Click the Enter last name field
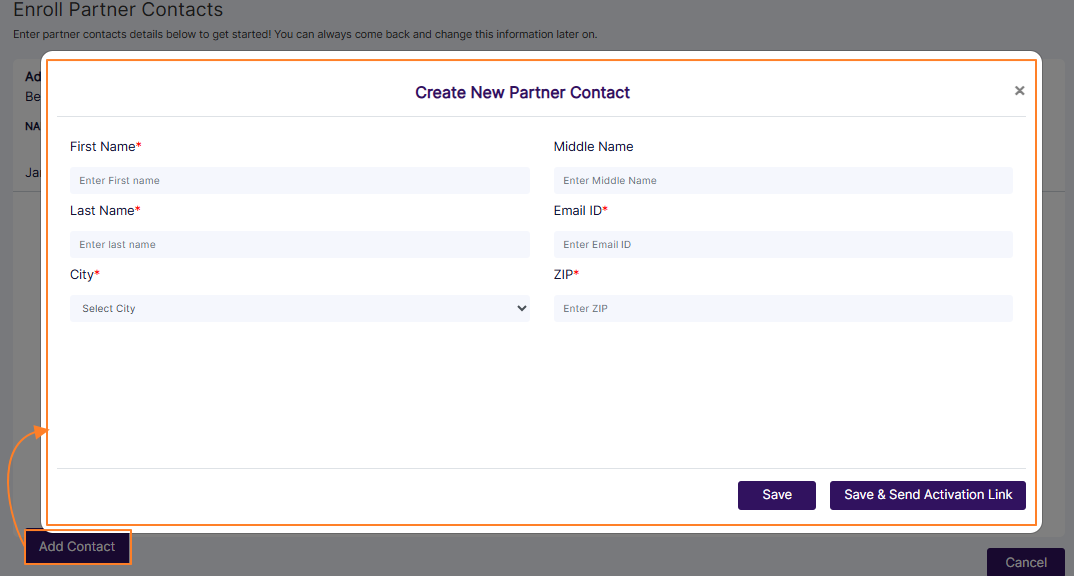1074x576 pixels. (x=300, y=244)
